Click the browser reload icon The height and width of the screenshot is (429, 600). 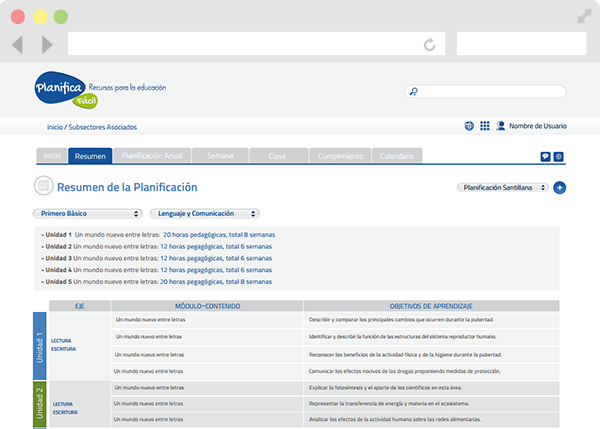[x=430, y=45]
